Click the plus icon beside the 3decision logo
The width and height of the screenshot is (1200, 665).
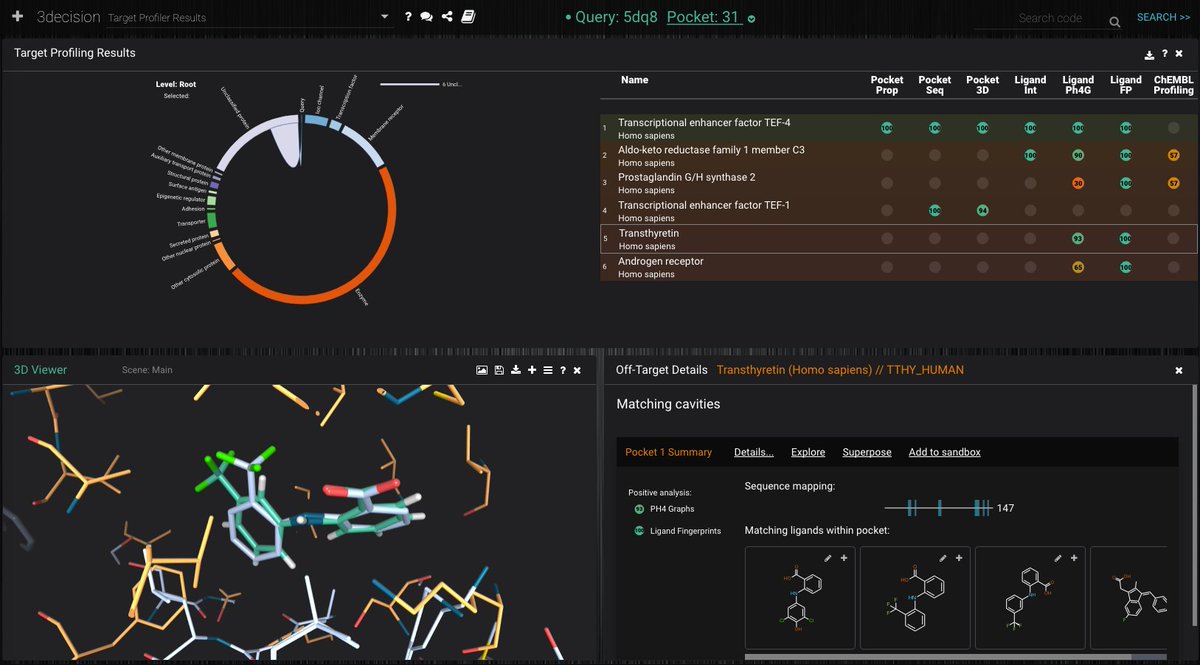pyautogui.click(x=17, y=17)
